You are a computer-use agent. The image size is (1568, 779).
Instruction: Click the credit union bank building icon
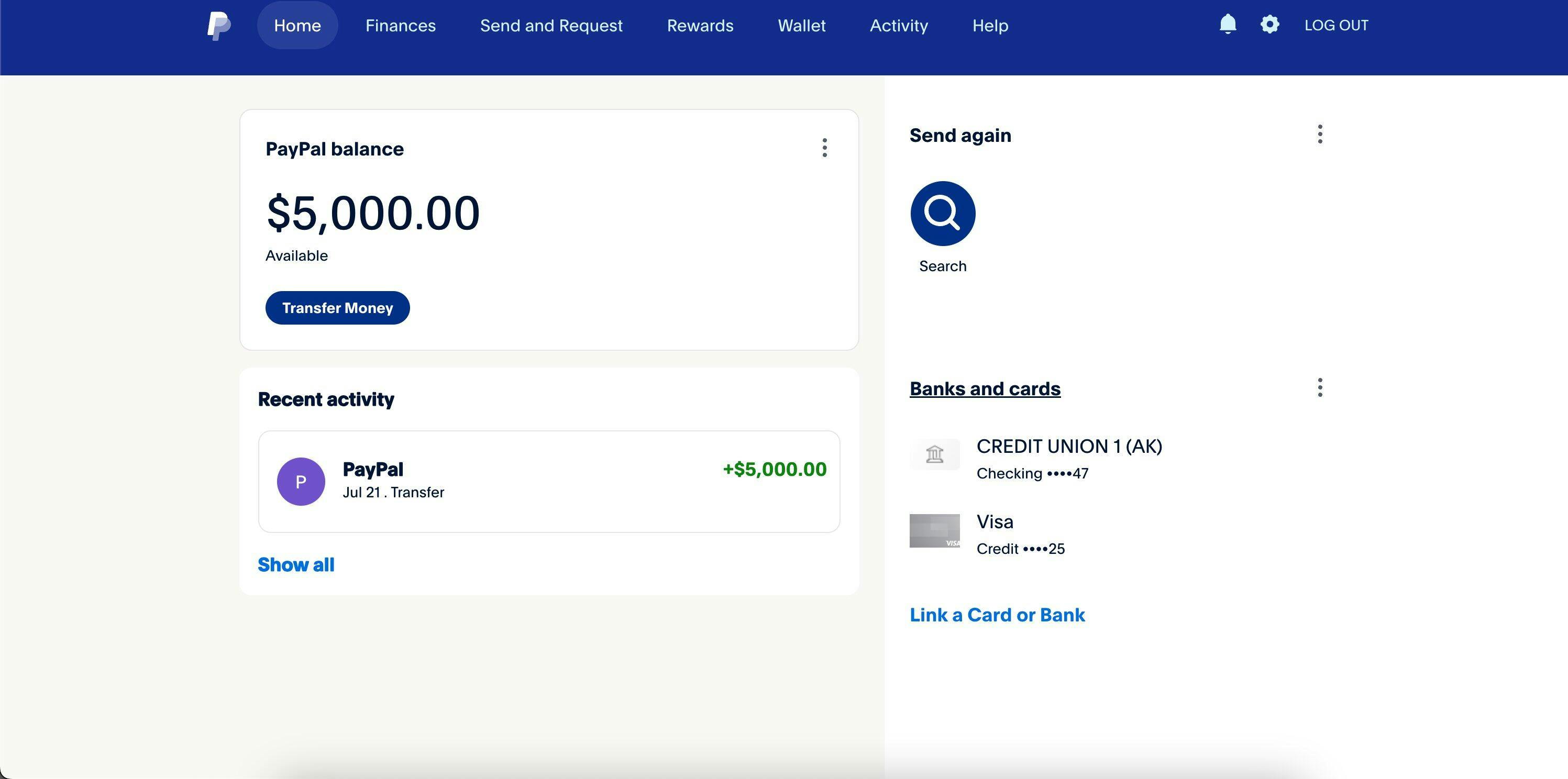pos(934,454)
